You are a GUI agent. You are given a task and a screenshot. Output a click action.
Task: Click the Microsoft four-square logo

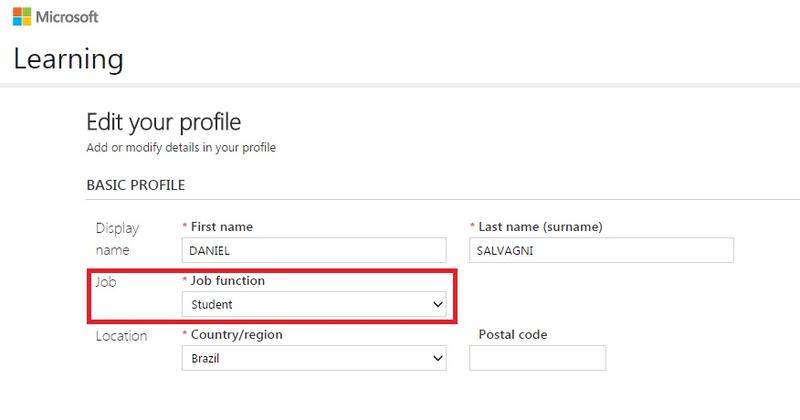[19, 17]
